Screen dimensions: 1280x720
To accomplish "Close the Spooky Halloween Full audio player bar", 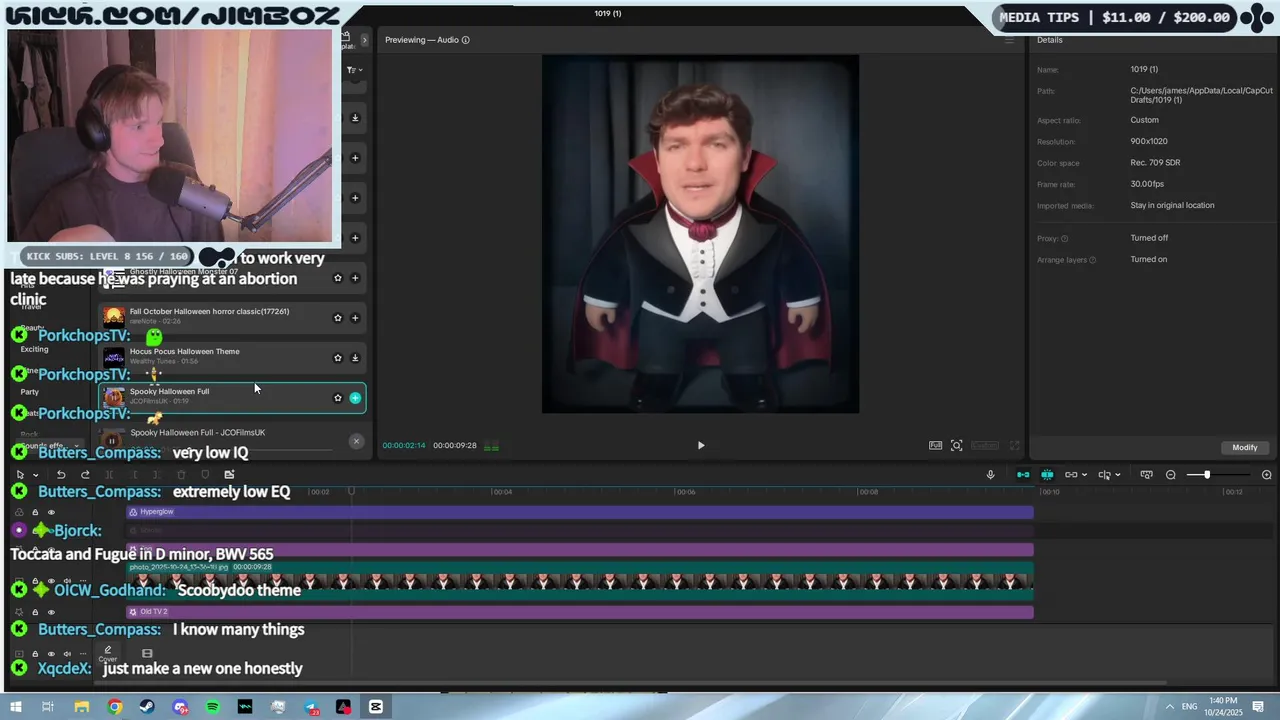I will [x=356, y=441].
